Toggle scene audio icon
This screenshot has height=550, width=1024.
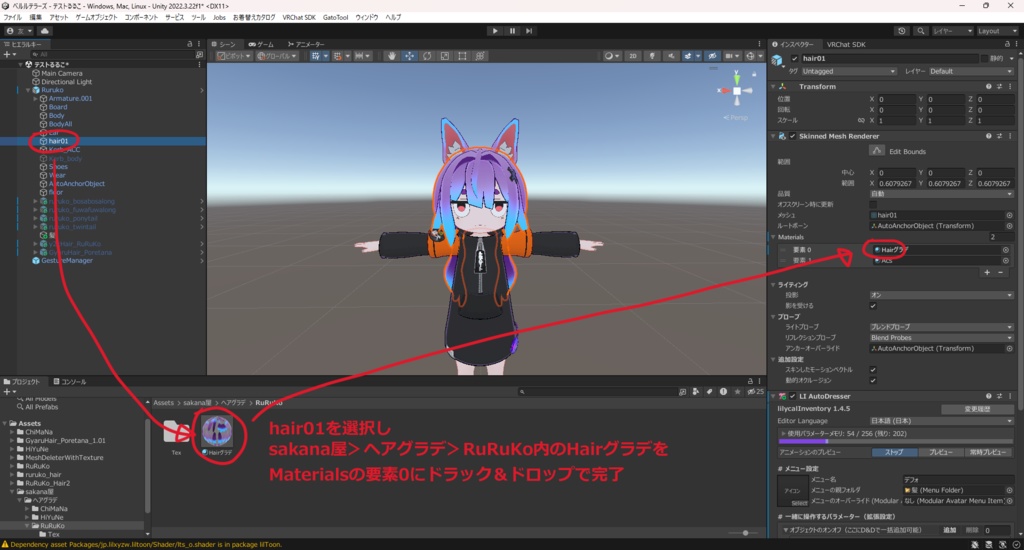coord(671,56)
